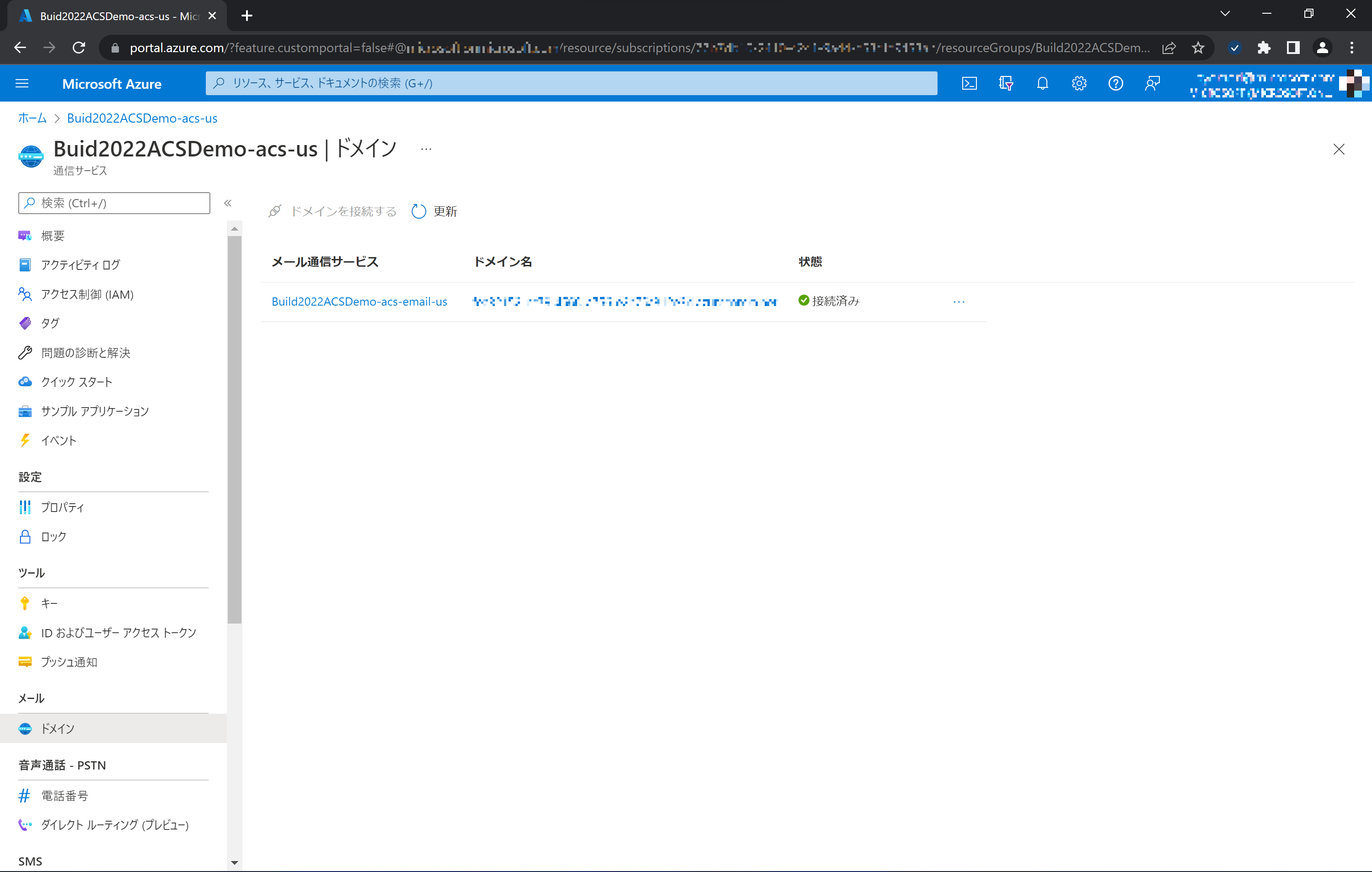Click the sidebar scrollbar down arrow
The width and height of the screenshot is (1372, 872).
tap(234, 863)
